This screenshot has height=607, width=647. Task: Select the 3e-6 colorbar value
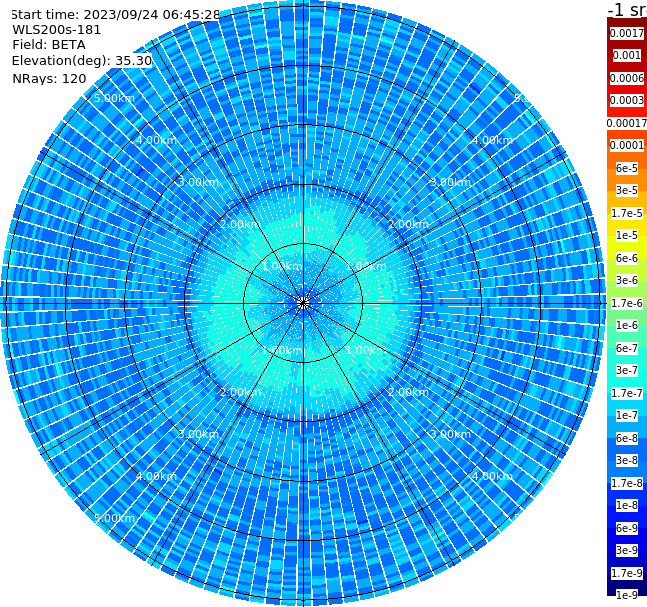627,280
